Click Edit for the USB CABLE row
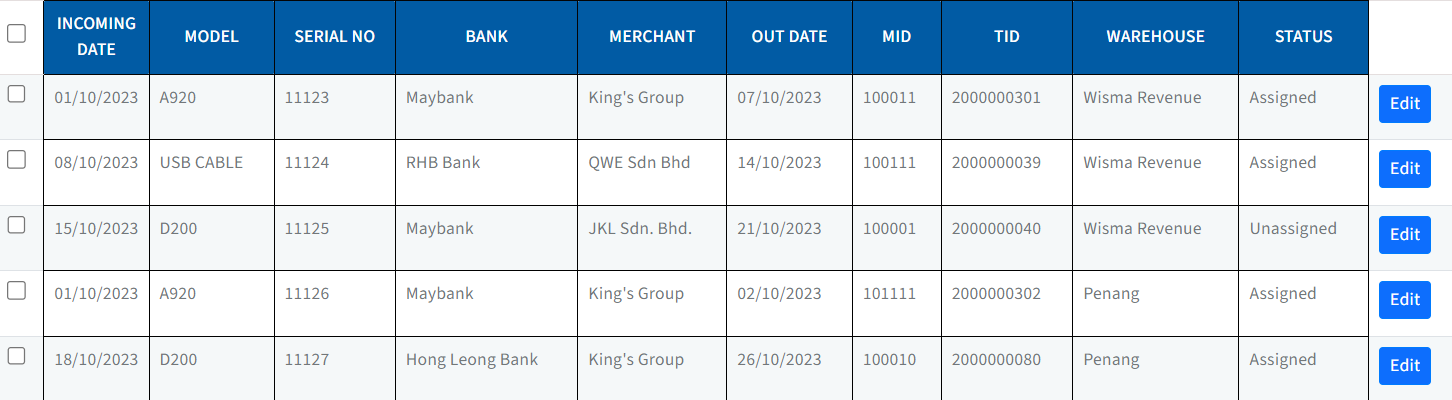1452x400 pixels. [x=1404, y=169]
